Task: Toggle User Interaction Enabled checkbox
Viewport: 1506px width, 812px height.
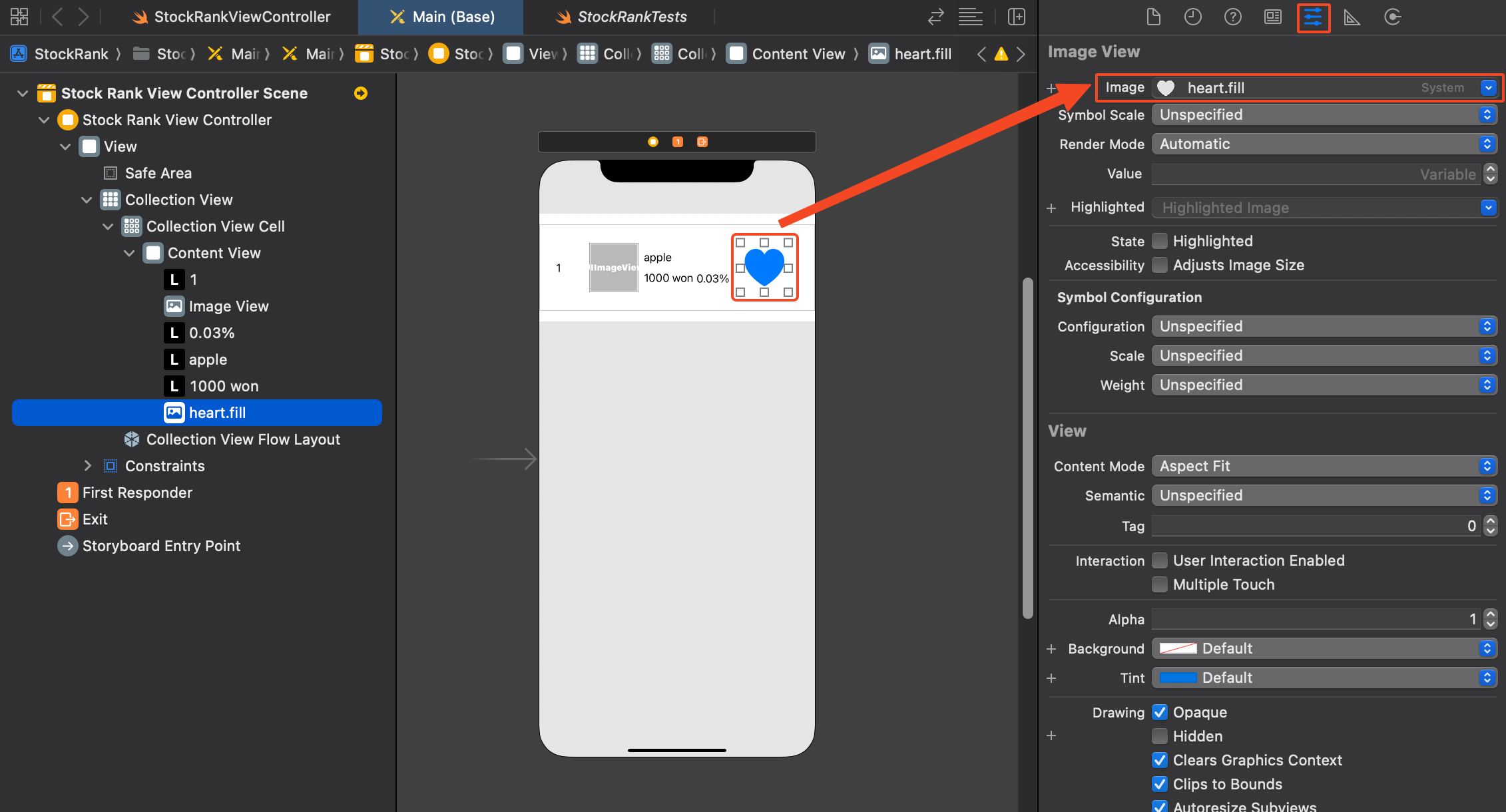Action: point(1160,560)
